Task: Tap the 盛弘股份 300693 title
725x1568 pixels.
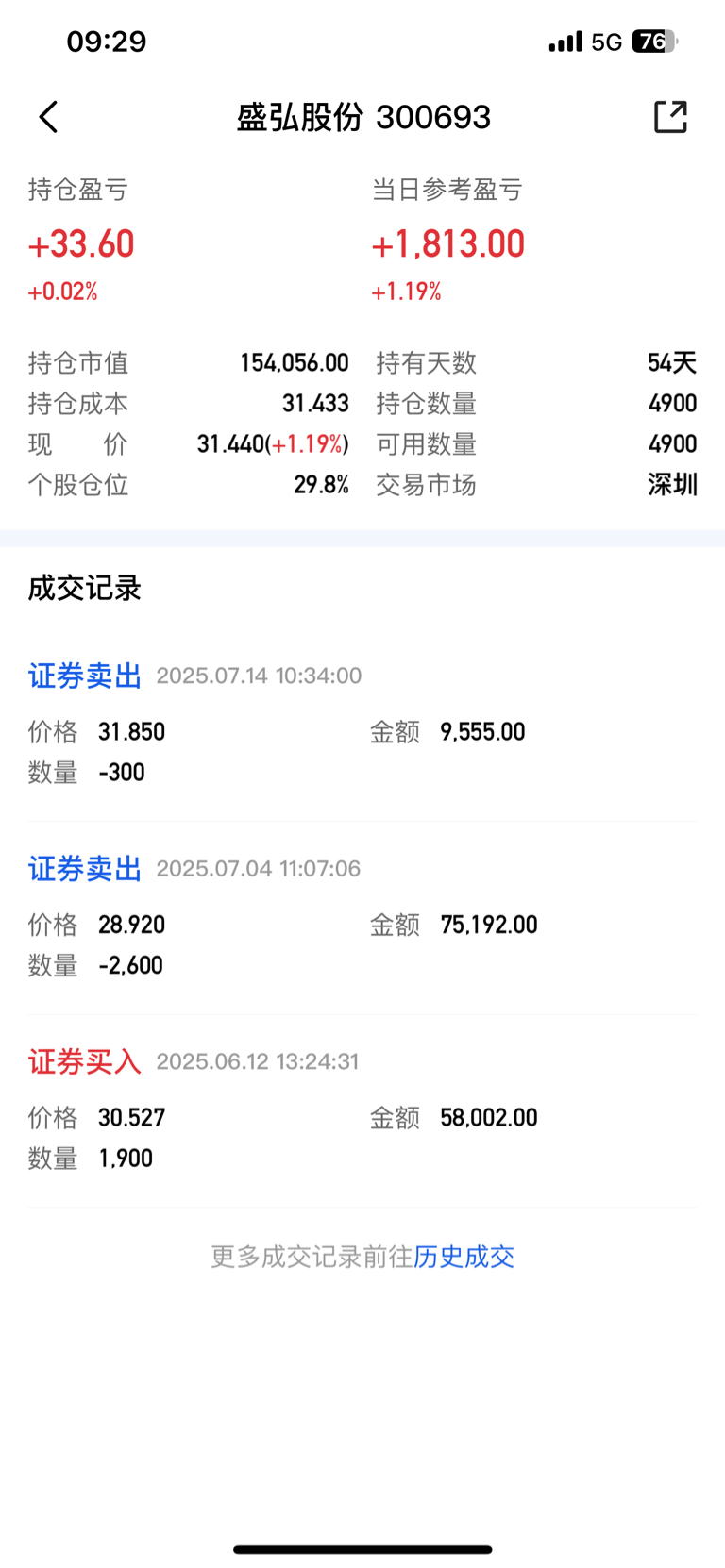Action: 363,117
